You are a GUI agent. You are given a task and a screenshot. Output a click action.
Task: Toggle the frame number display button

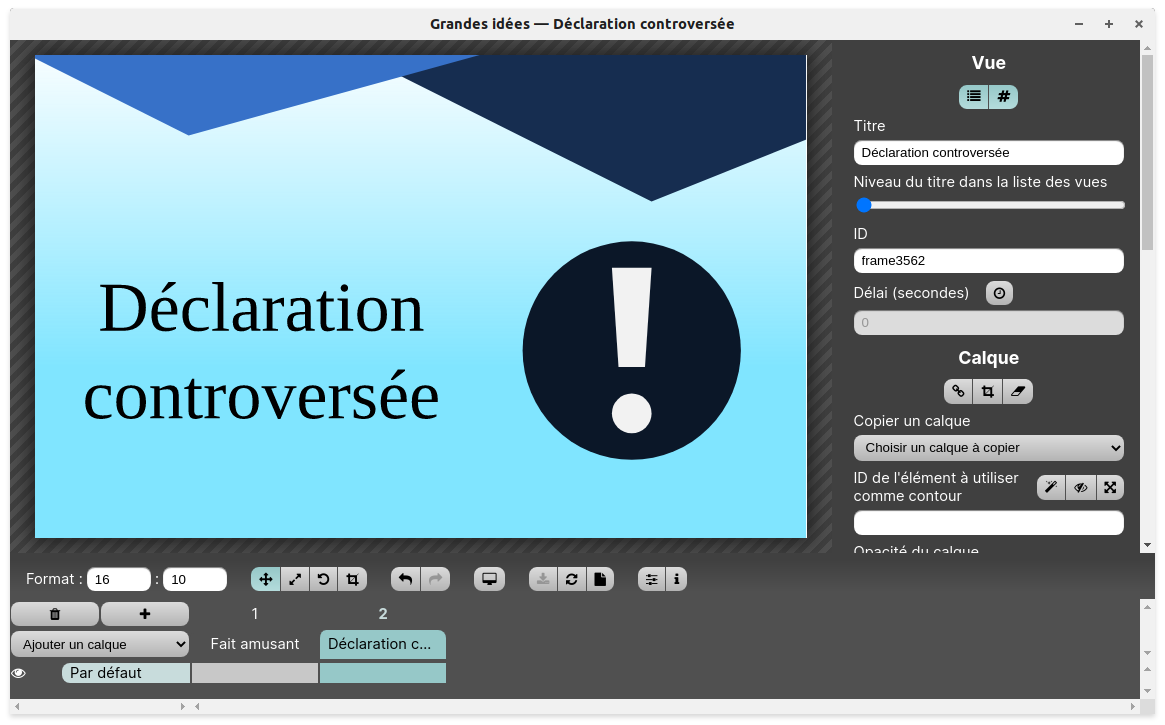pos(1003,97)
